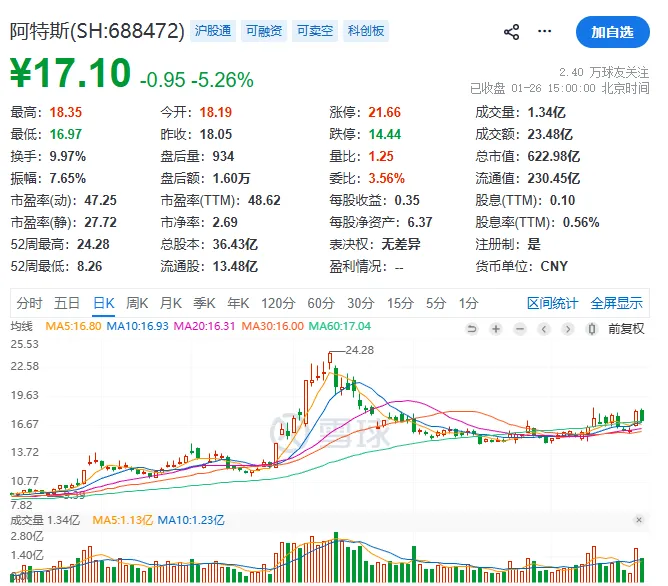Click the candlestick style icon
Viewport: 668px width, 586px height.
click(592, 329)
